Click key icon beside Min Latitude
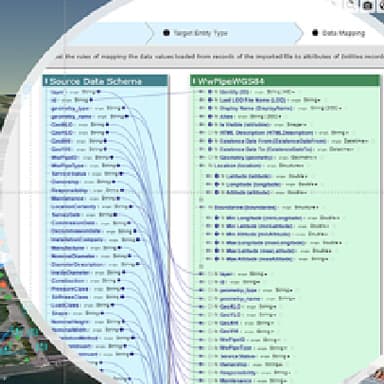Screen dimensions: 384x384 click(x=217, y=226)
